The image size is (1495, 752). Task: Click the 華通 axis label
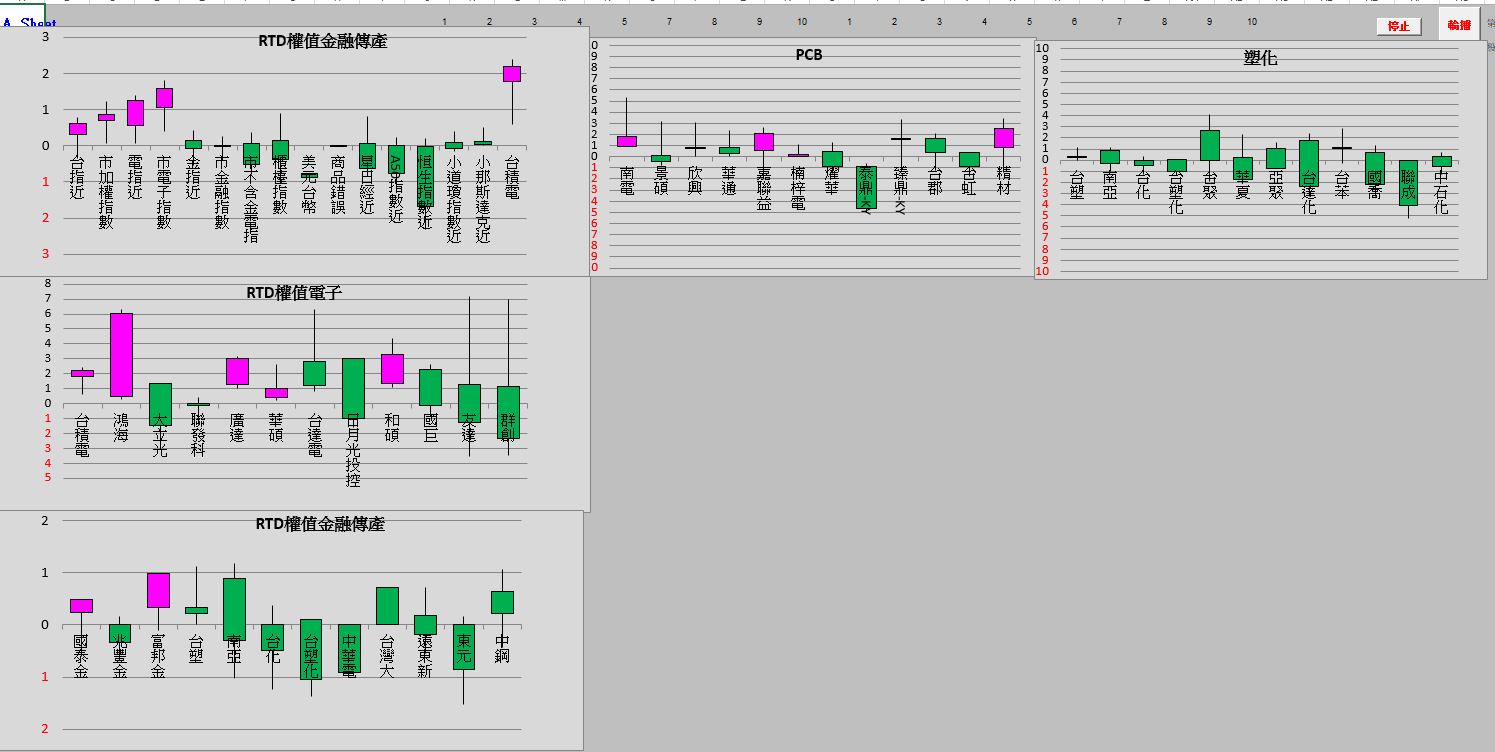point(729,180)
